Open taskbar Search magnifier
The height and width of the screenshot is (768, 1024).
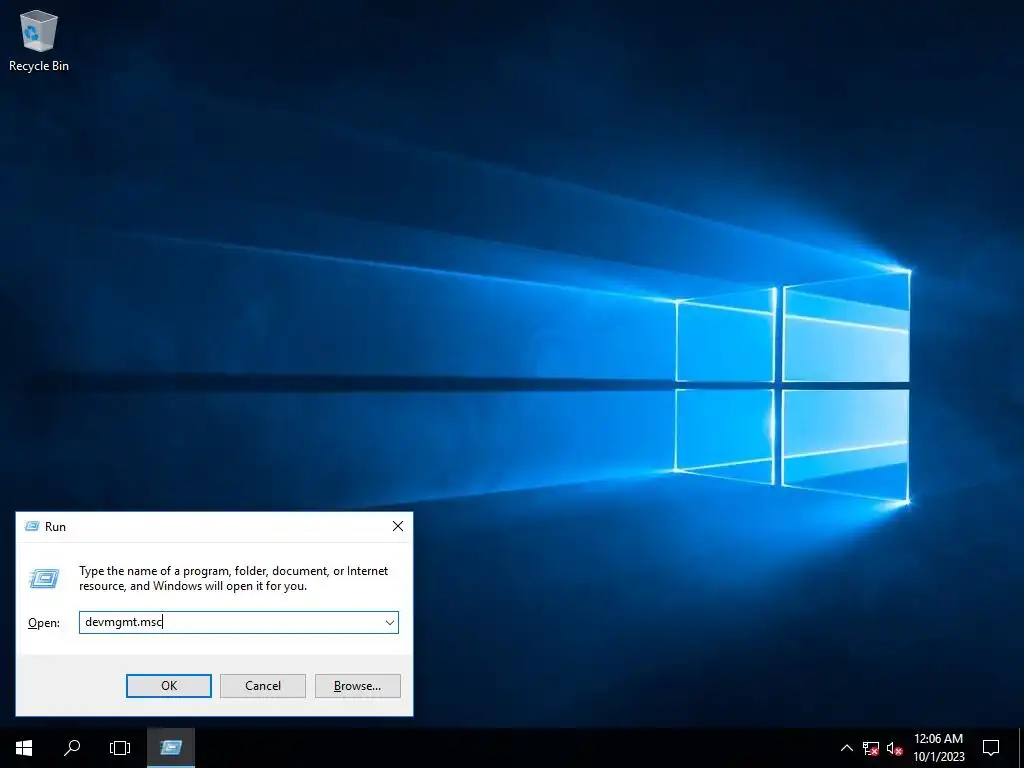pyautogui.click(x=72, y=748)
